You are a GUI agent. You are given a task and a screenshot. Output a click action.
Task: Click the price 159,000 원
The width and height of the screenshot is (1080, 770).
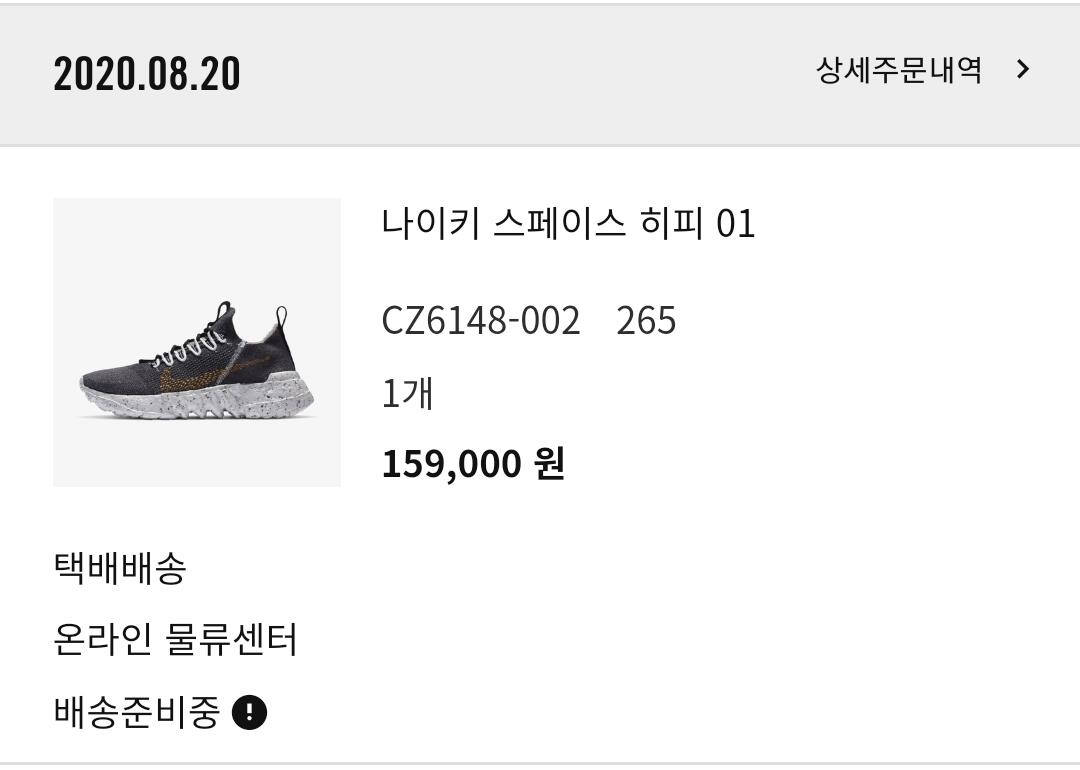473,464
